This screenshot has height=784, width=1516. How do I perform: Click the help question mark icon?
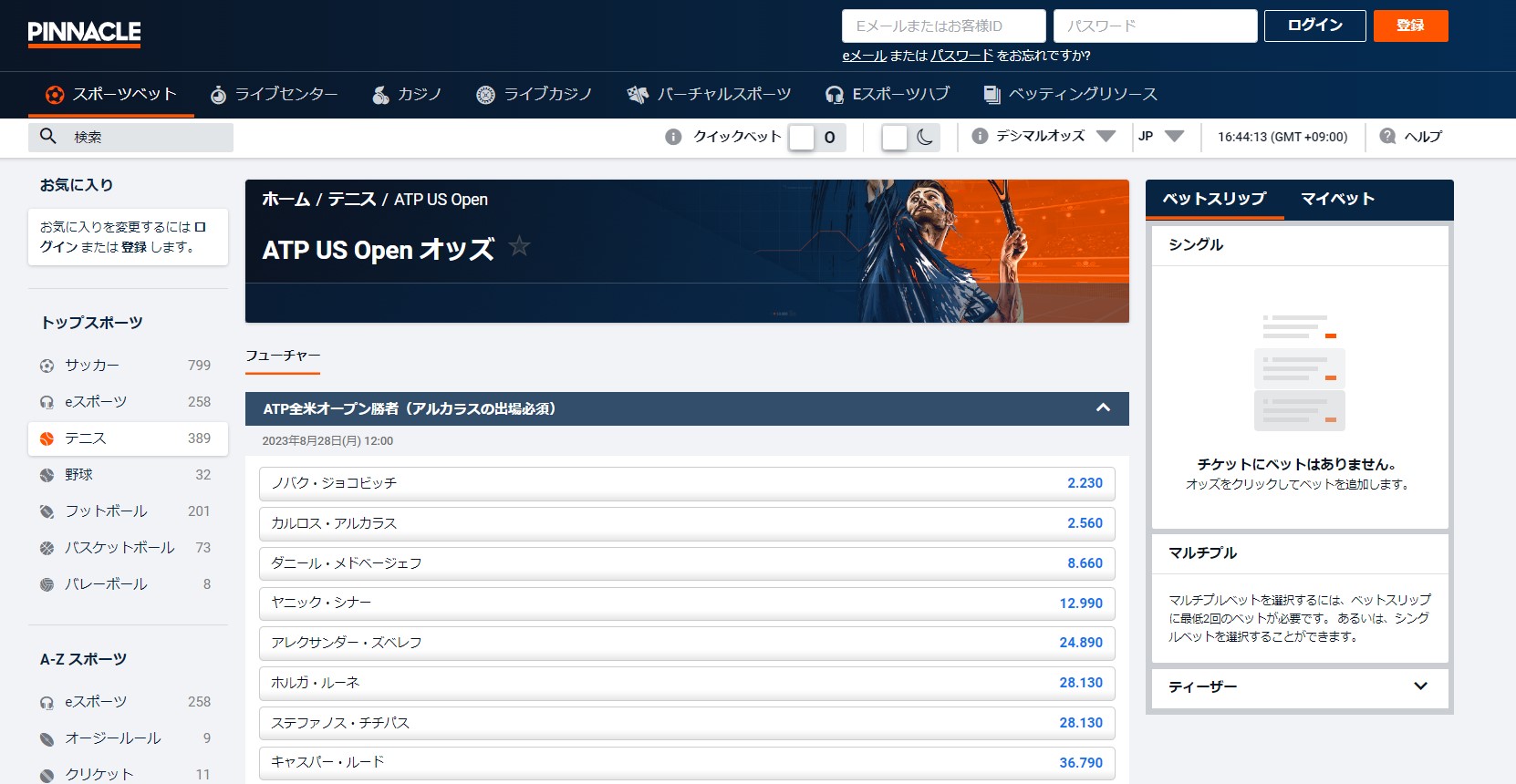[x=1387, y=136]
